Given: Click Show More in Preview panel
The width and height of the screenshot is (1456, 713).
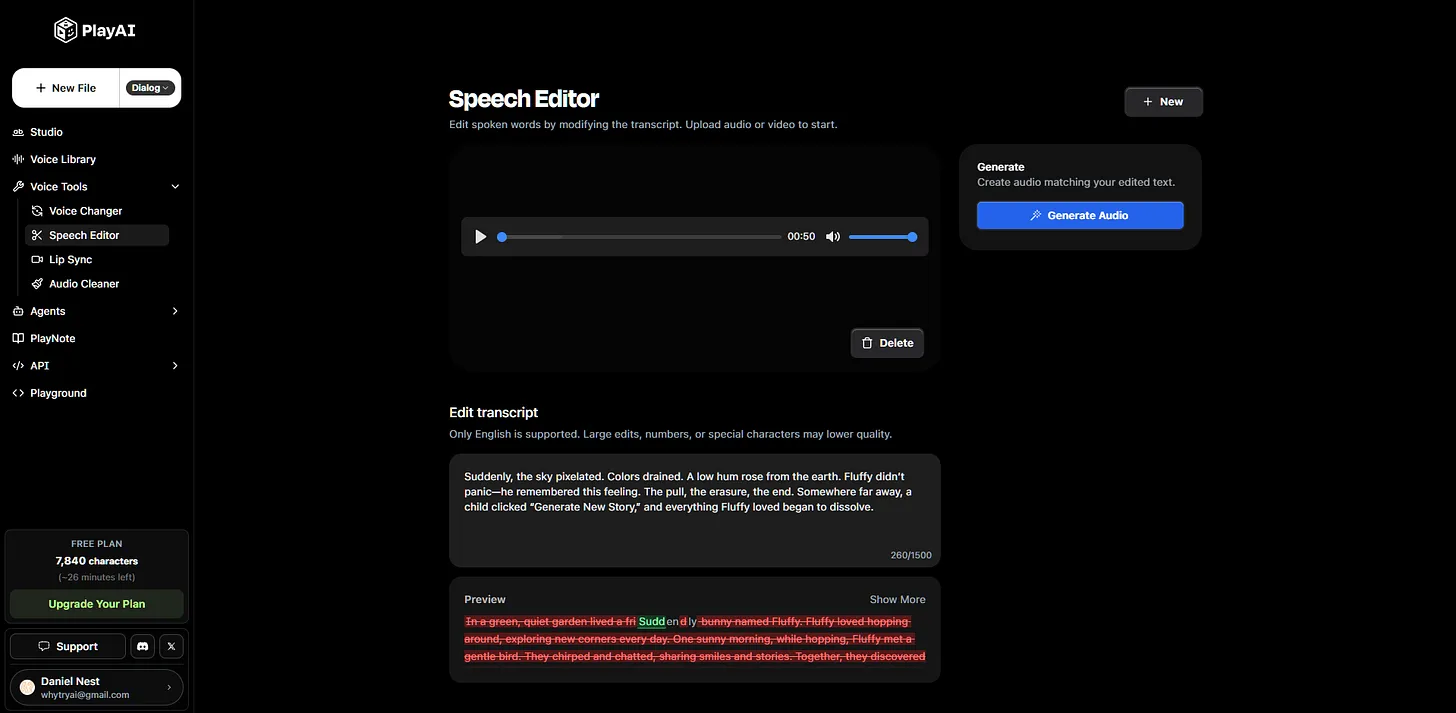Looking at the screenshot, I should click(x=897, y=600).
